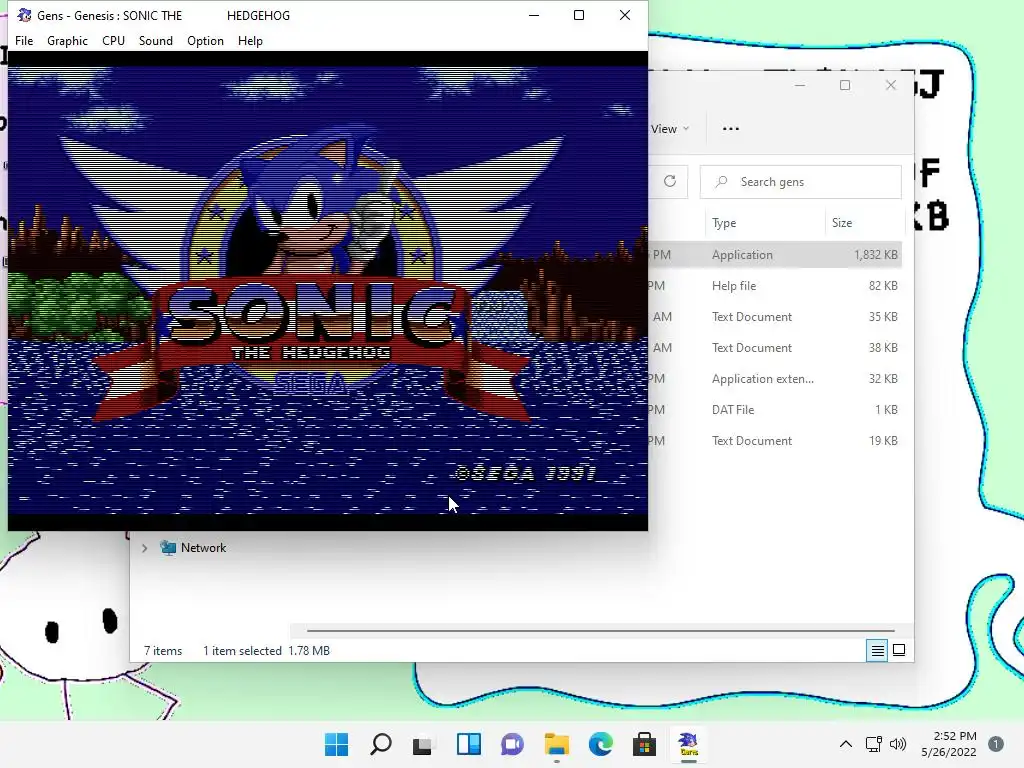Select the Application file row, 1,832 KB
Viewport: 1024px width, 768px height.
click(775, 255)
